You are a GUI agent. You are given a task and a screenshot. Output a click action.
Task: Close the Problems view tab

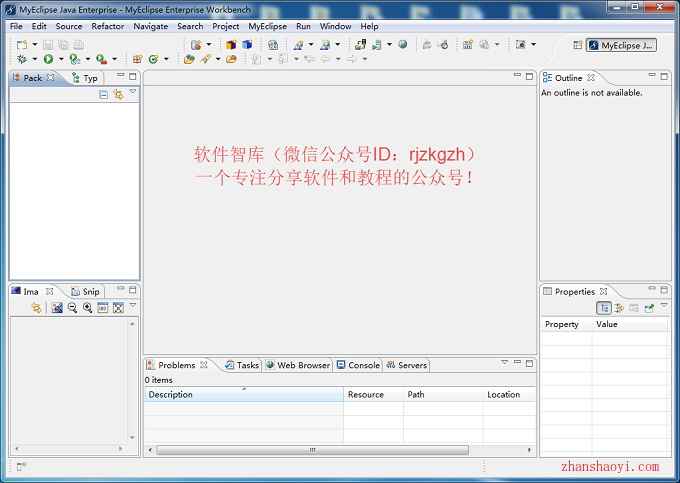pos(204,365)
